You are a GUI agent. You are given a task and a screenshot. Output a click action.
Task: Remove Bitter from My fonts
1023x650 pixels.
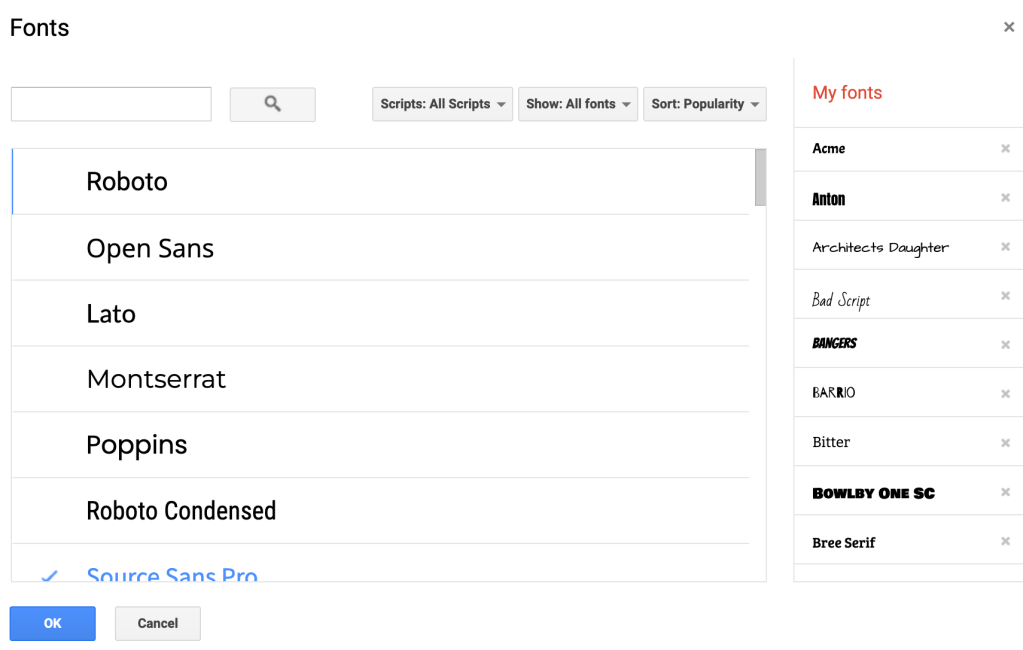click(1005, 443)
